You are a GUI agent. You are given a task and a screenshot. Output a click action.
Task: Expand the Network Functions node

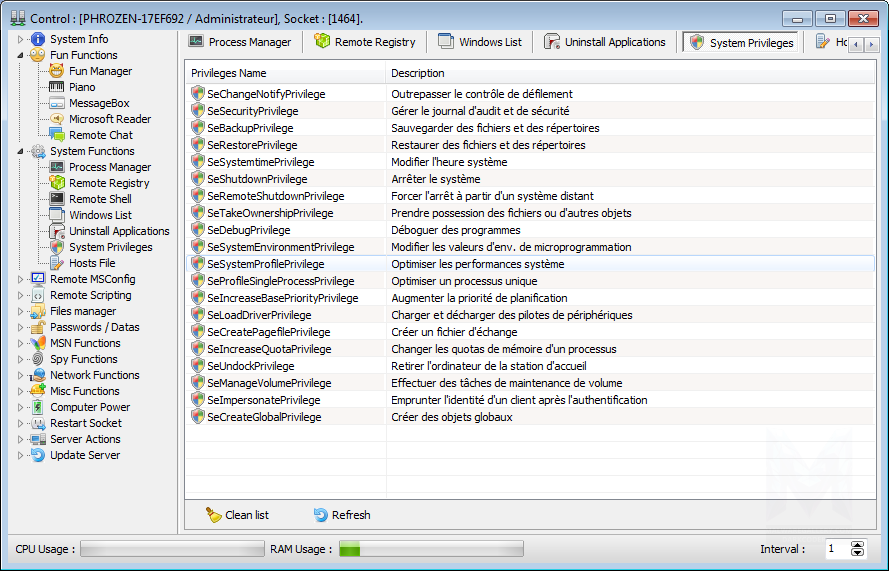pos(21,375)
